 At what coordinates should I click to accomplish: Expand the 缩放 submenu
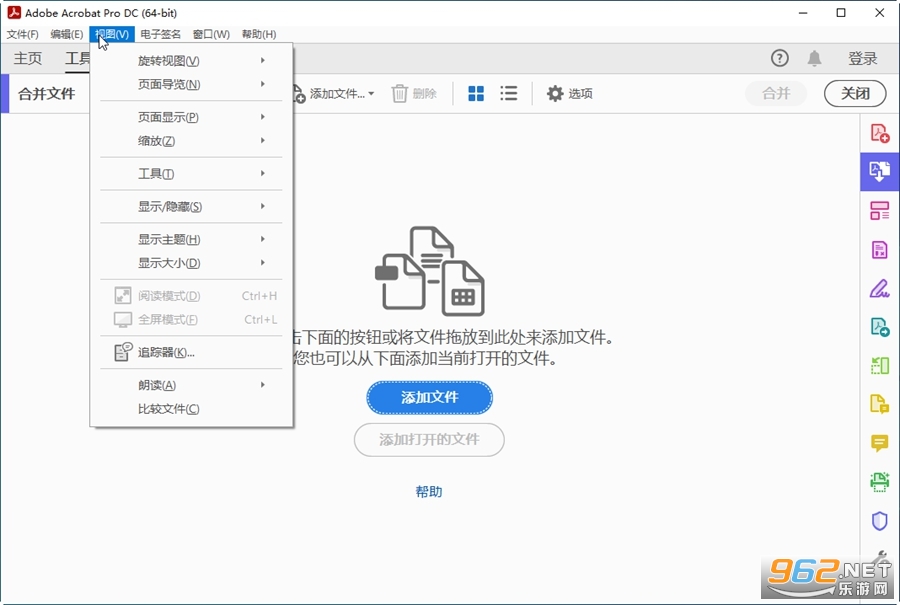191,141
